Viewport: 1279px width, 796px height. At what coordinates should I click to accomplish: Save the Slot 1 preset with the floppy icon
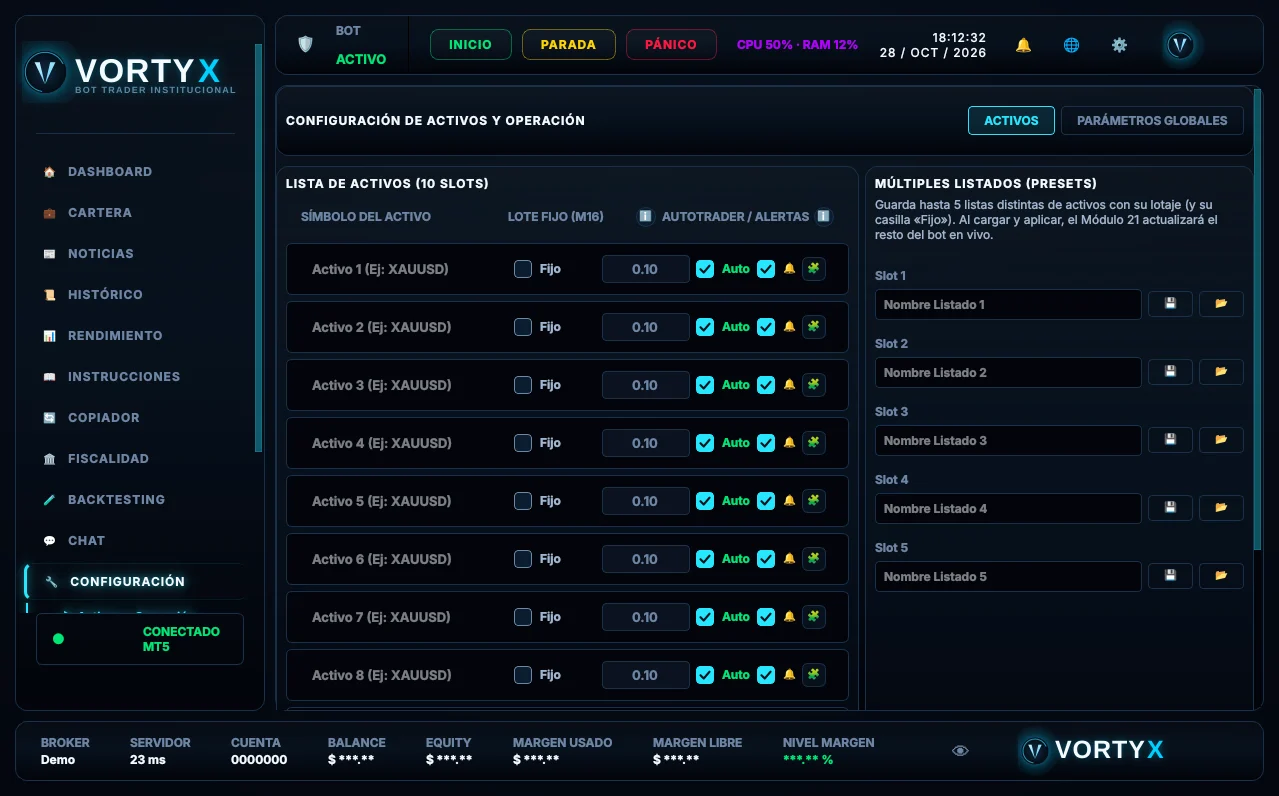(x=1170, y=304)
